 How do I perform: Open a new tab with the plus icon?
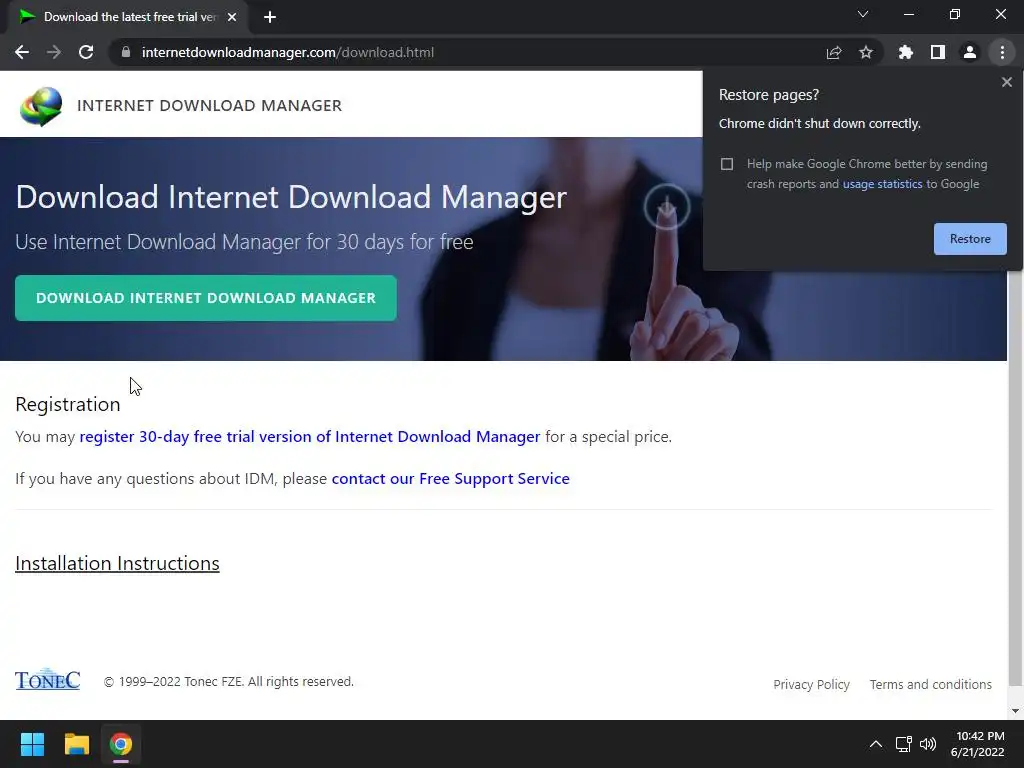click(x=270, y=17)
